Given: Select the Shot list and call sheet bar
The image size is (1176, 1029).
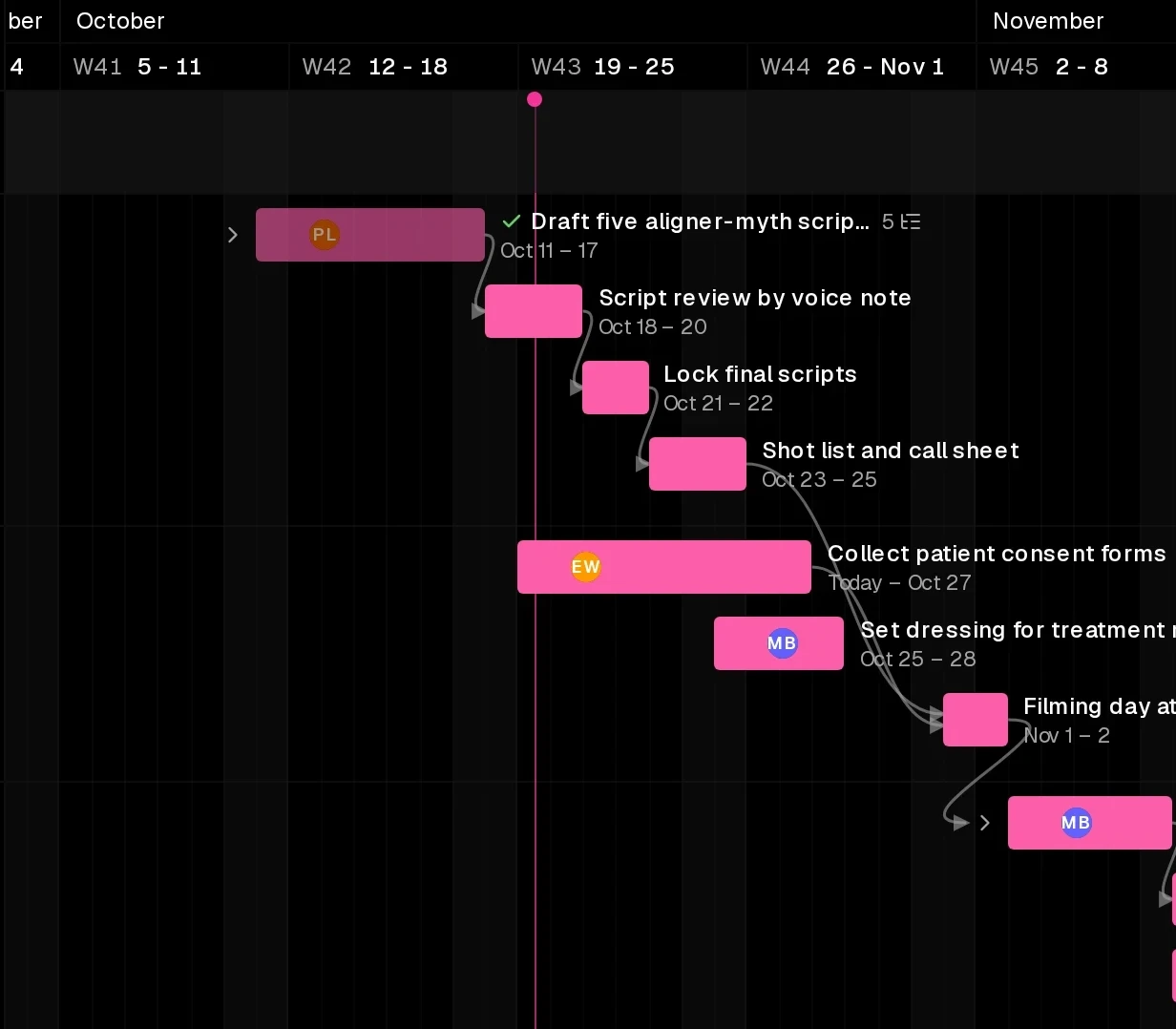Looking at the screenshot, I should click(698, 464).
